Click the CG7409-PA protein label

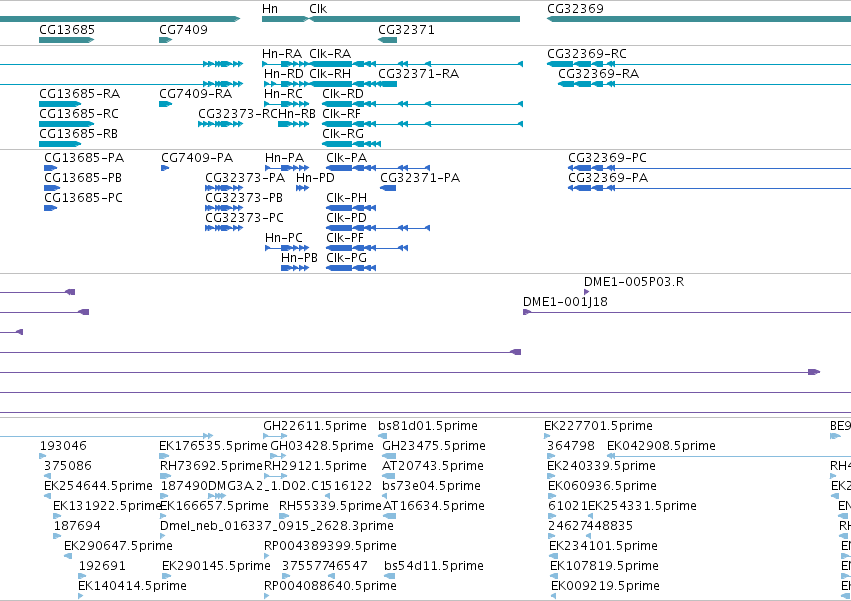click(197, 158)
